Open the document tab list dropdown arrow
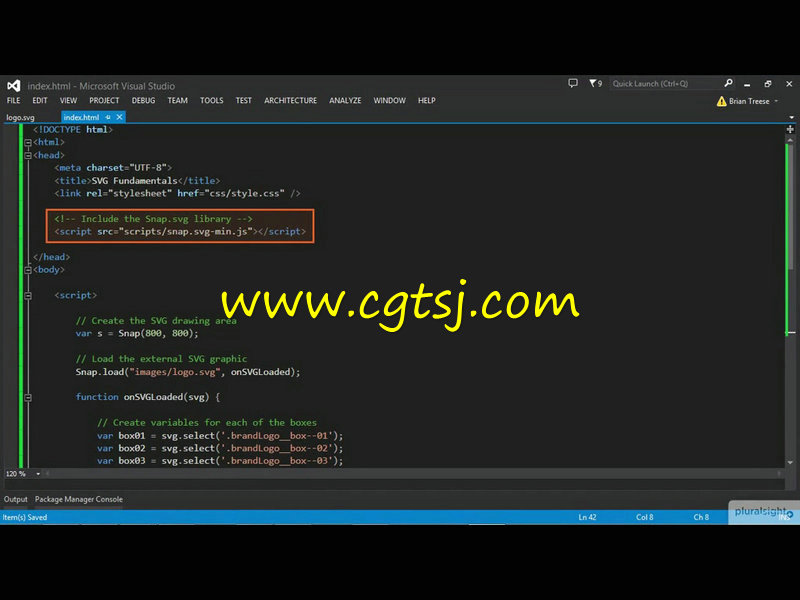Viewport: 800px width, 600px height. 791,118
